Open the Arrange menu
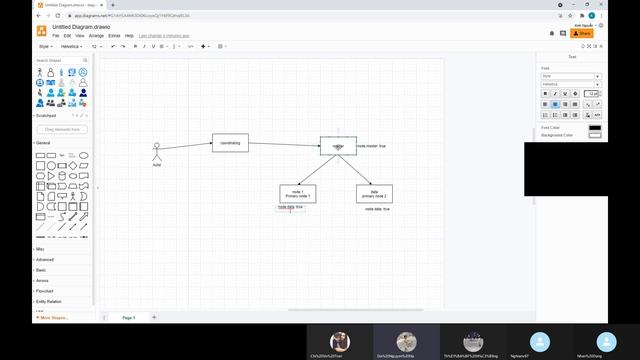Screen dimensions: 640x360 click(x=96, y=36)
